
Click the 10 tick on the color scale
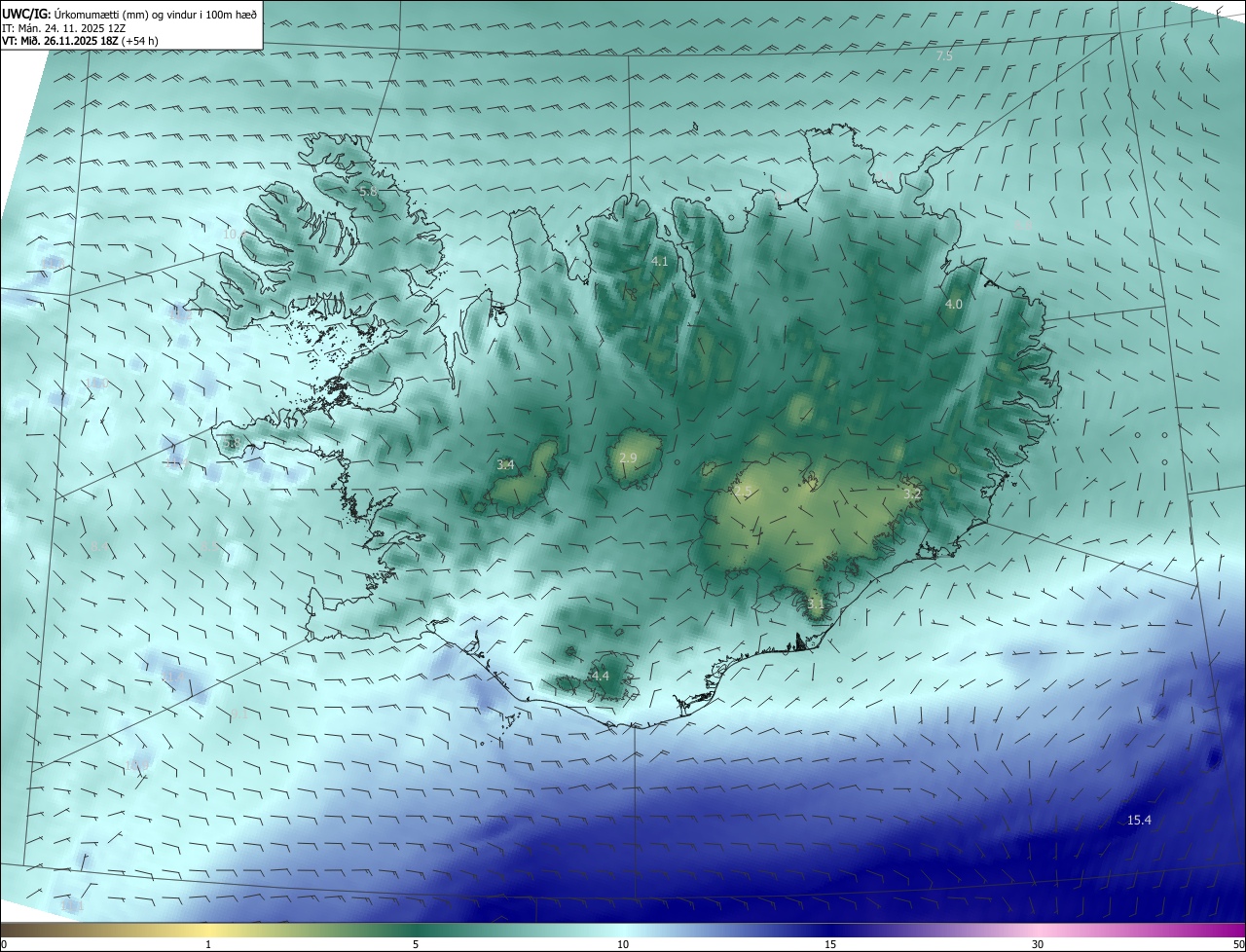[x=623, y=944]
